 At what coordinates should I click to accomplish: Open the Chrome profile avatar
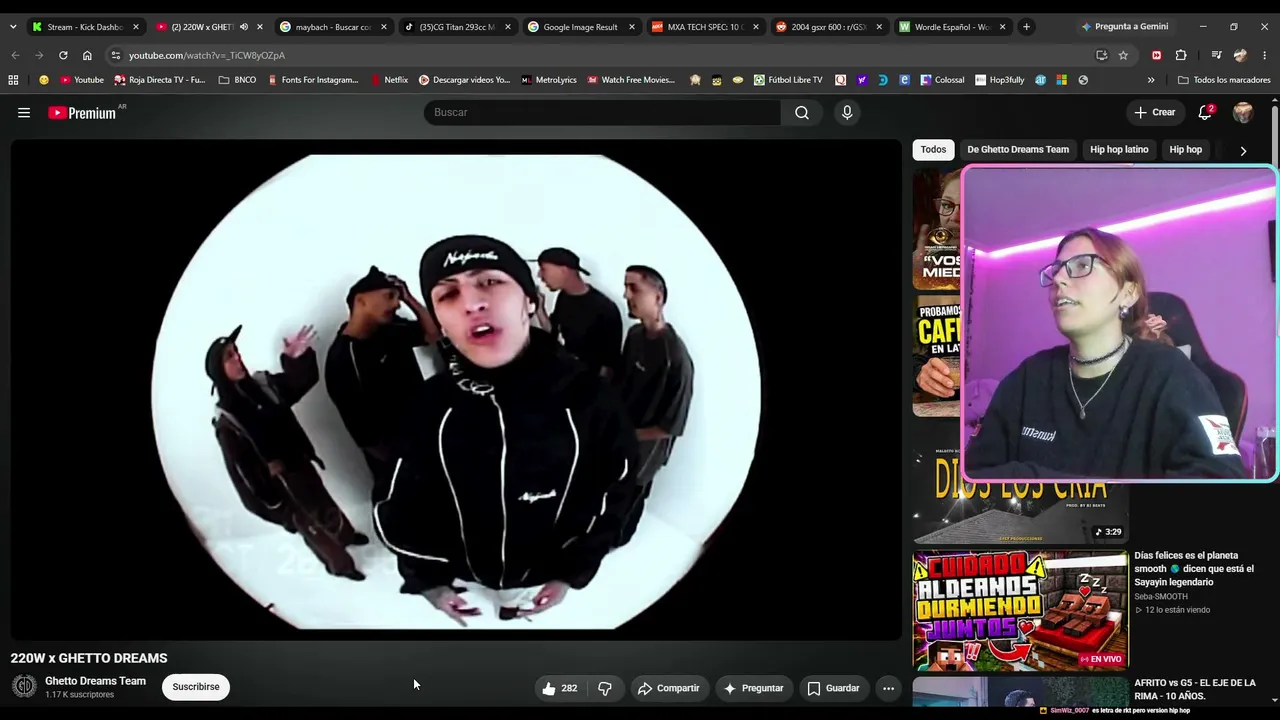pos(1240,55)
